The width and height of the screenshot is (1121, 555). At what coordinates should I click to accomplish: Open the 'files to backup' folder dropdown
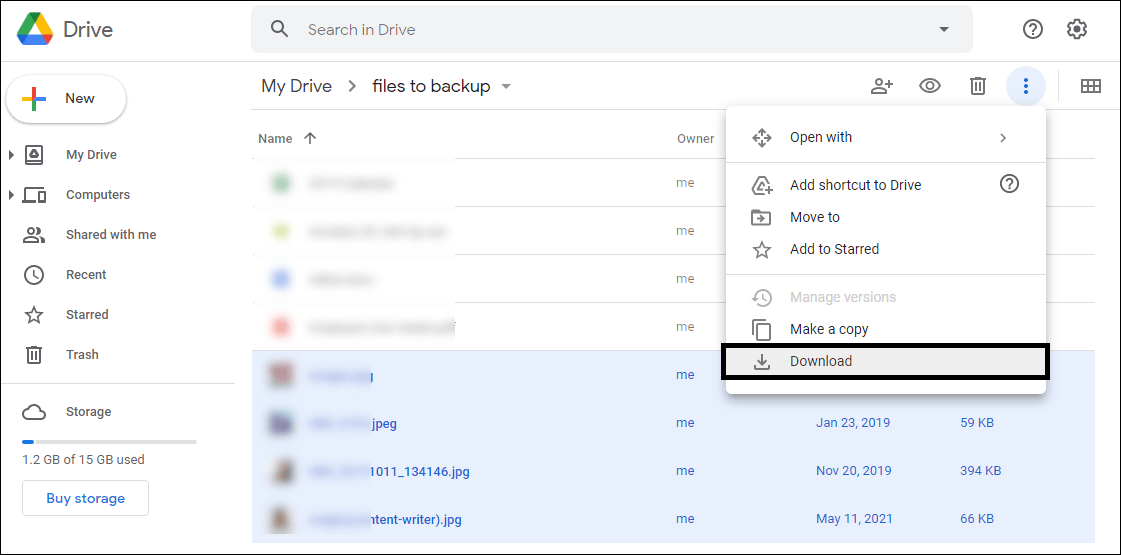point(506,86)
